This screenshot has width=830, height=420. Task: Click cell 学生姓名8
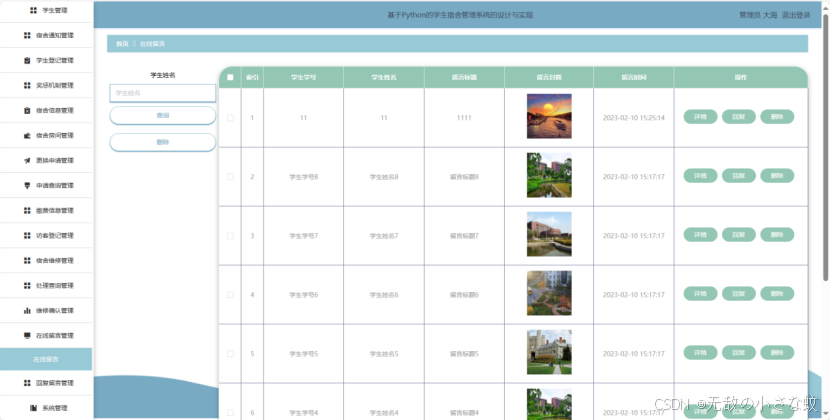384,177
